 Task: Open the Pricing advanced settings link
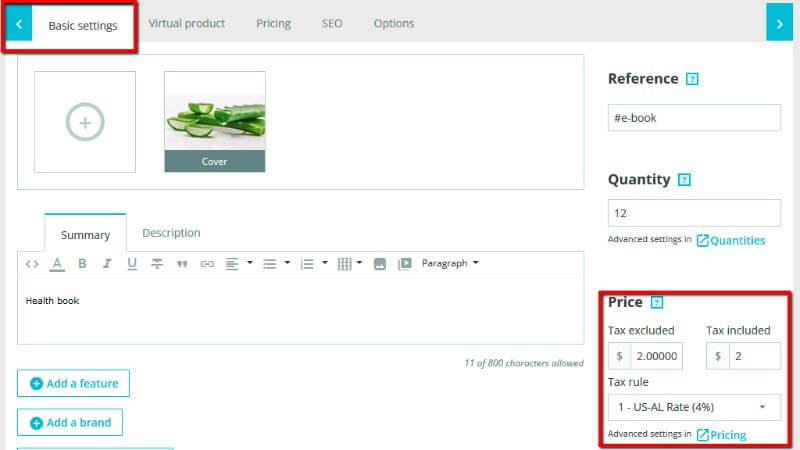[721, 435]
